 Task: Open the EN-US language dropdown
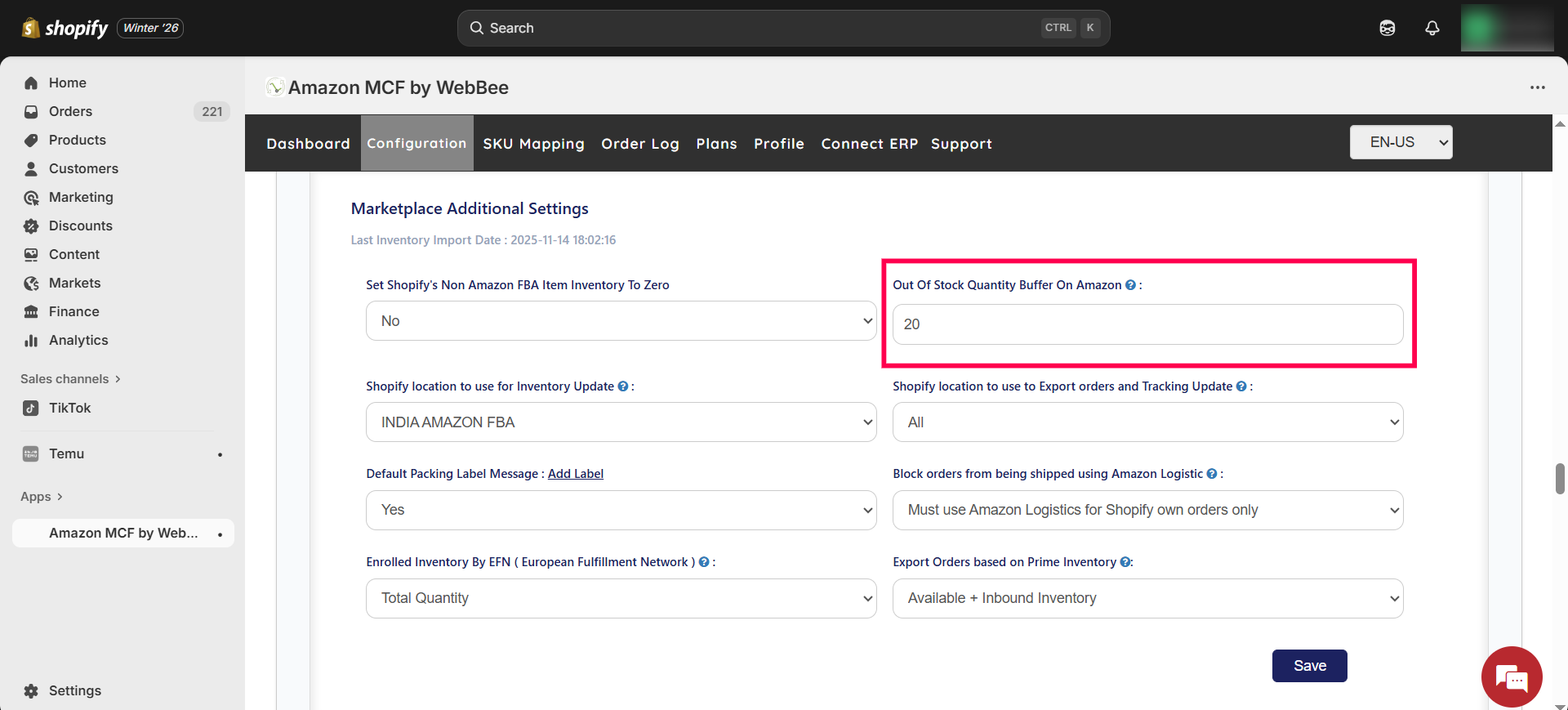click(x=1401, y=142)
